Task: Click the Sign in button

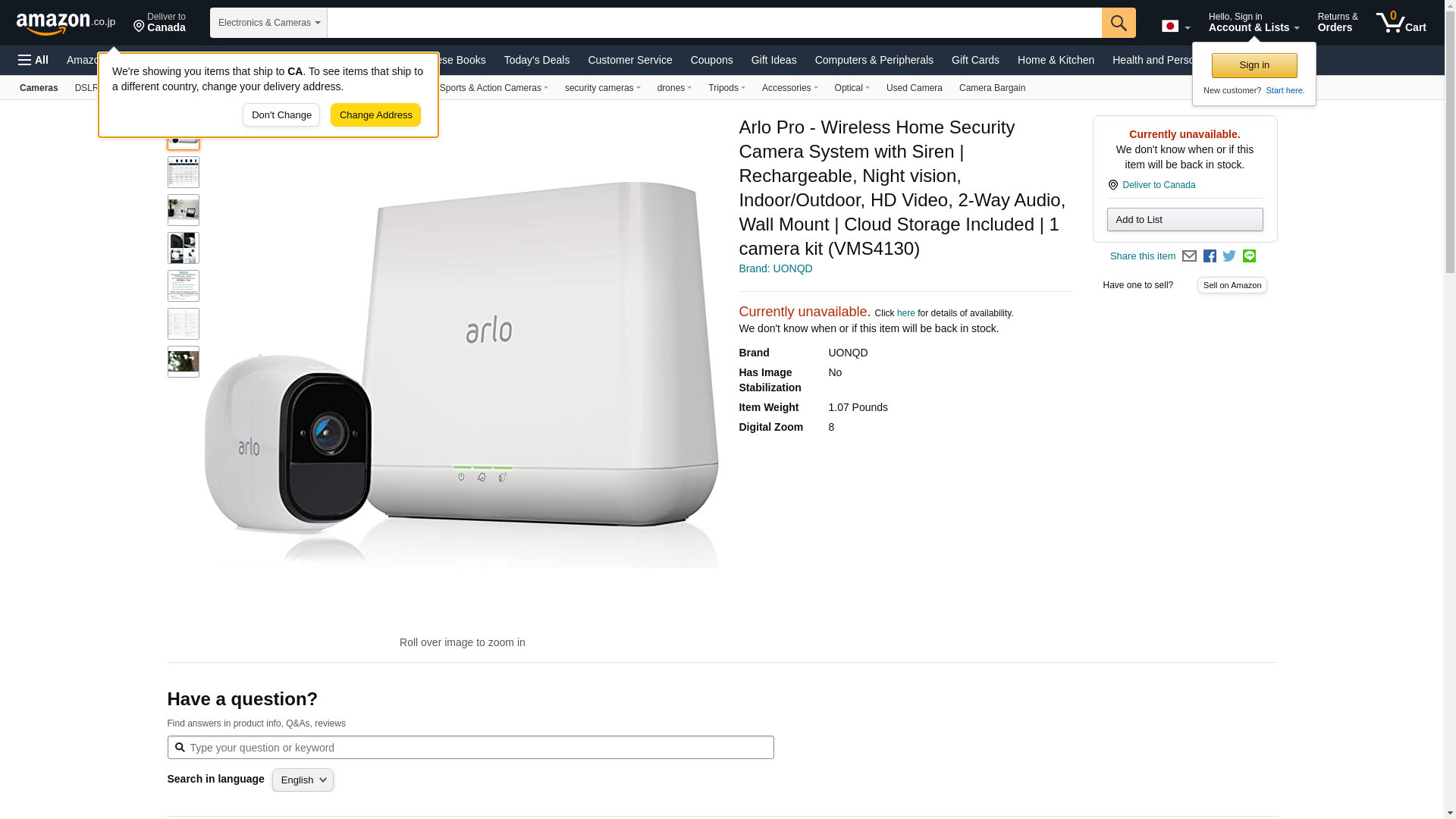Action: tap(1254, 65)
